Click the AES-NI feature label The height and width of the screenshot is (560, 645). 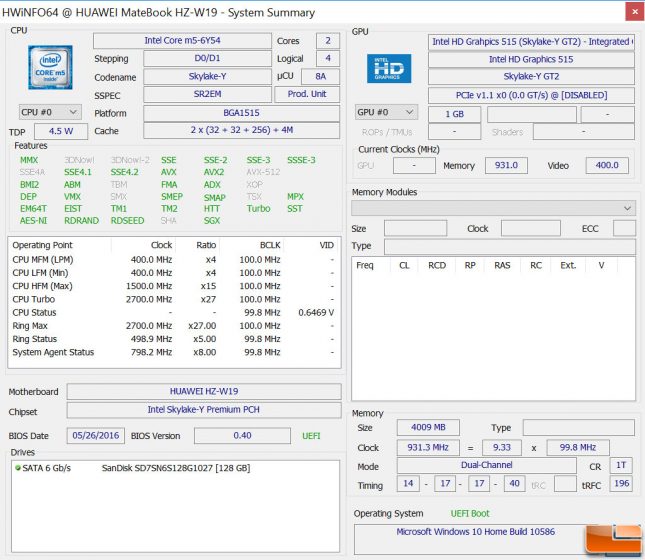click(x=34, y=221)
